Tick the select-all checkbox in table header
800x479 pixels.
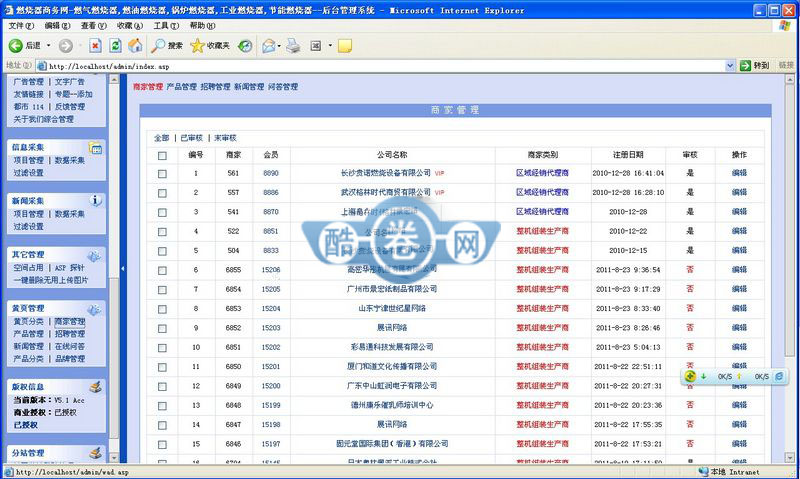(162, 156)
